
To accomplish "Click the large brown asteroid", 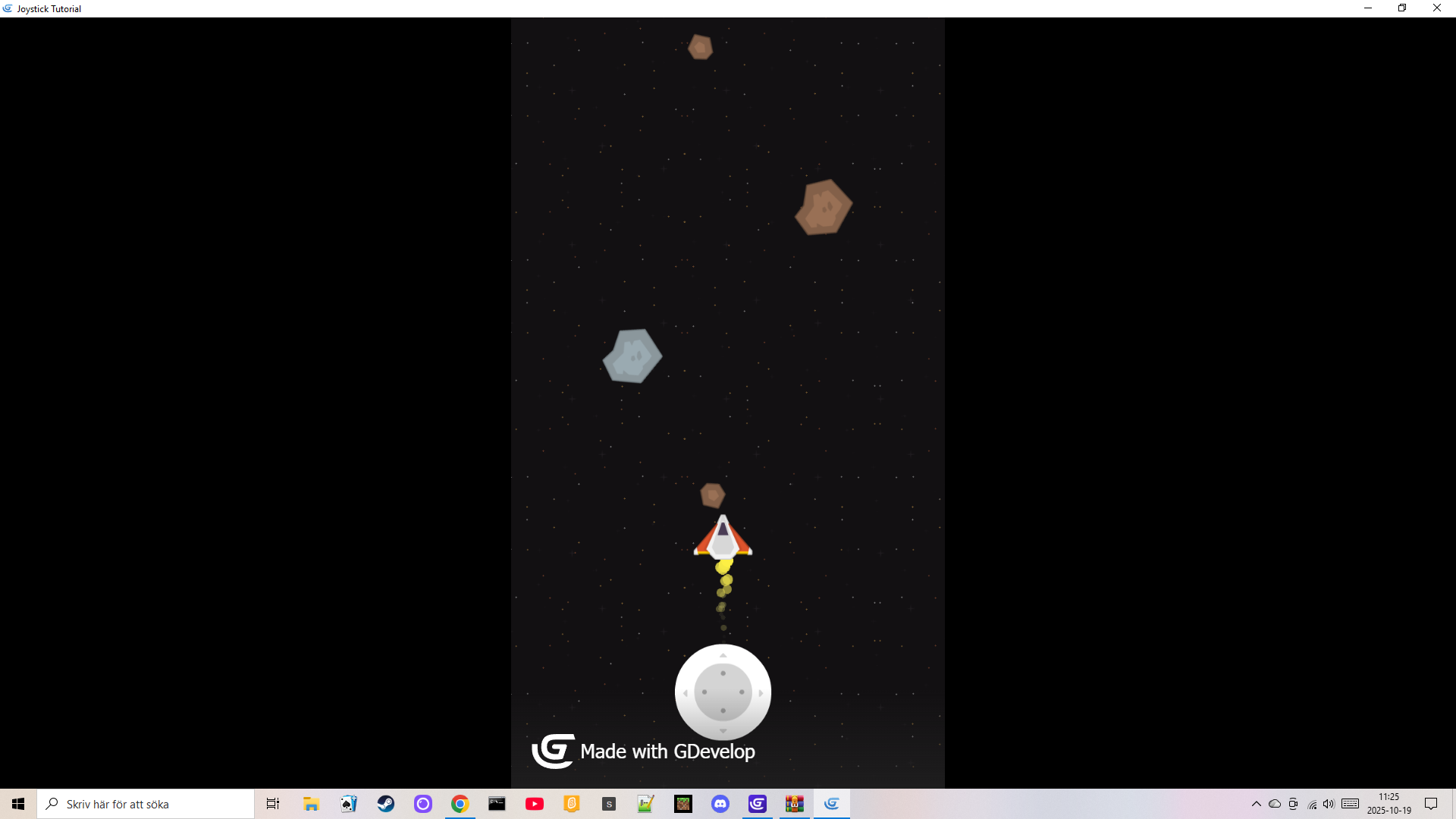I will click(x=824, y=207).
